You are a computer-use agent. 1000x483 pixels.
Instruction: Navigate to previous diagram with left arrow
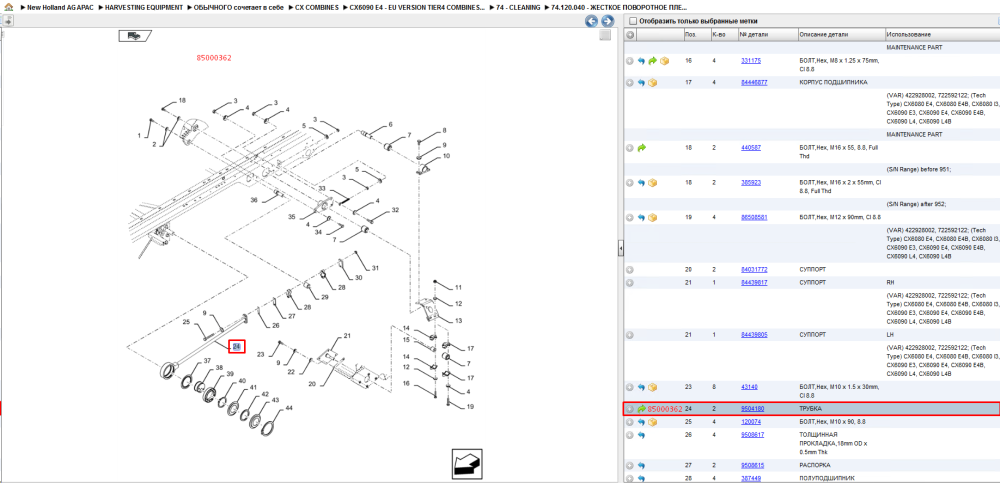592,21
